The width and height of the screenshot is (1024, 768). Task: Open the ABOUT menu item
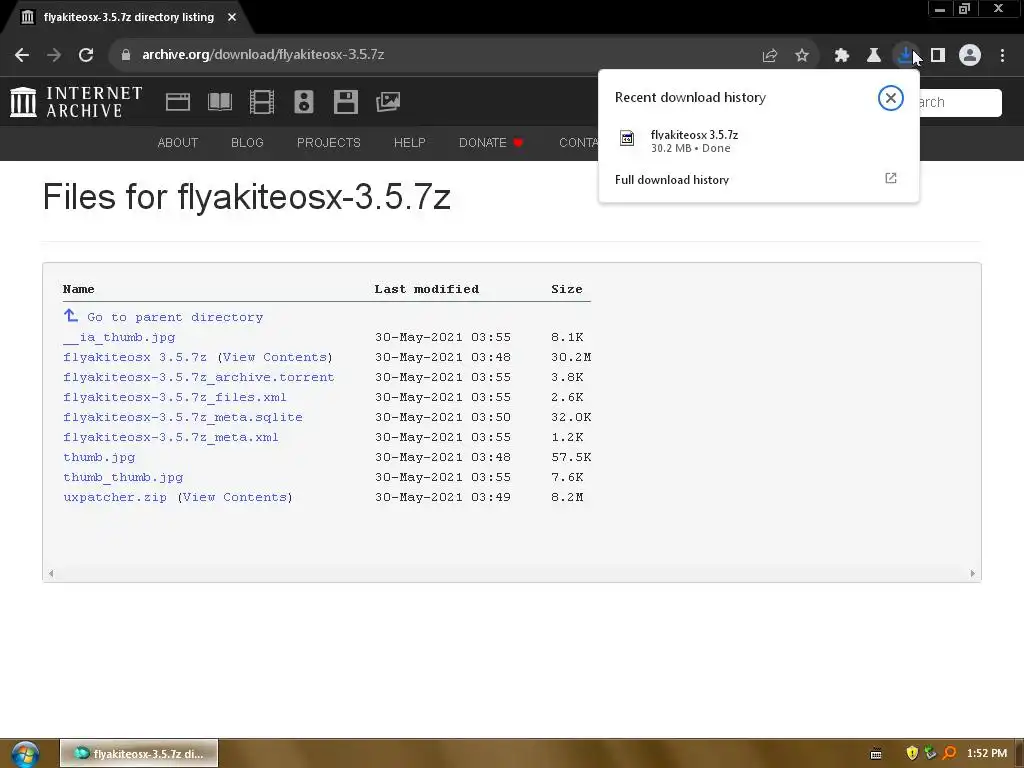coord(178,142)
